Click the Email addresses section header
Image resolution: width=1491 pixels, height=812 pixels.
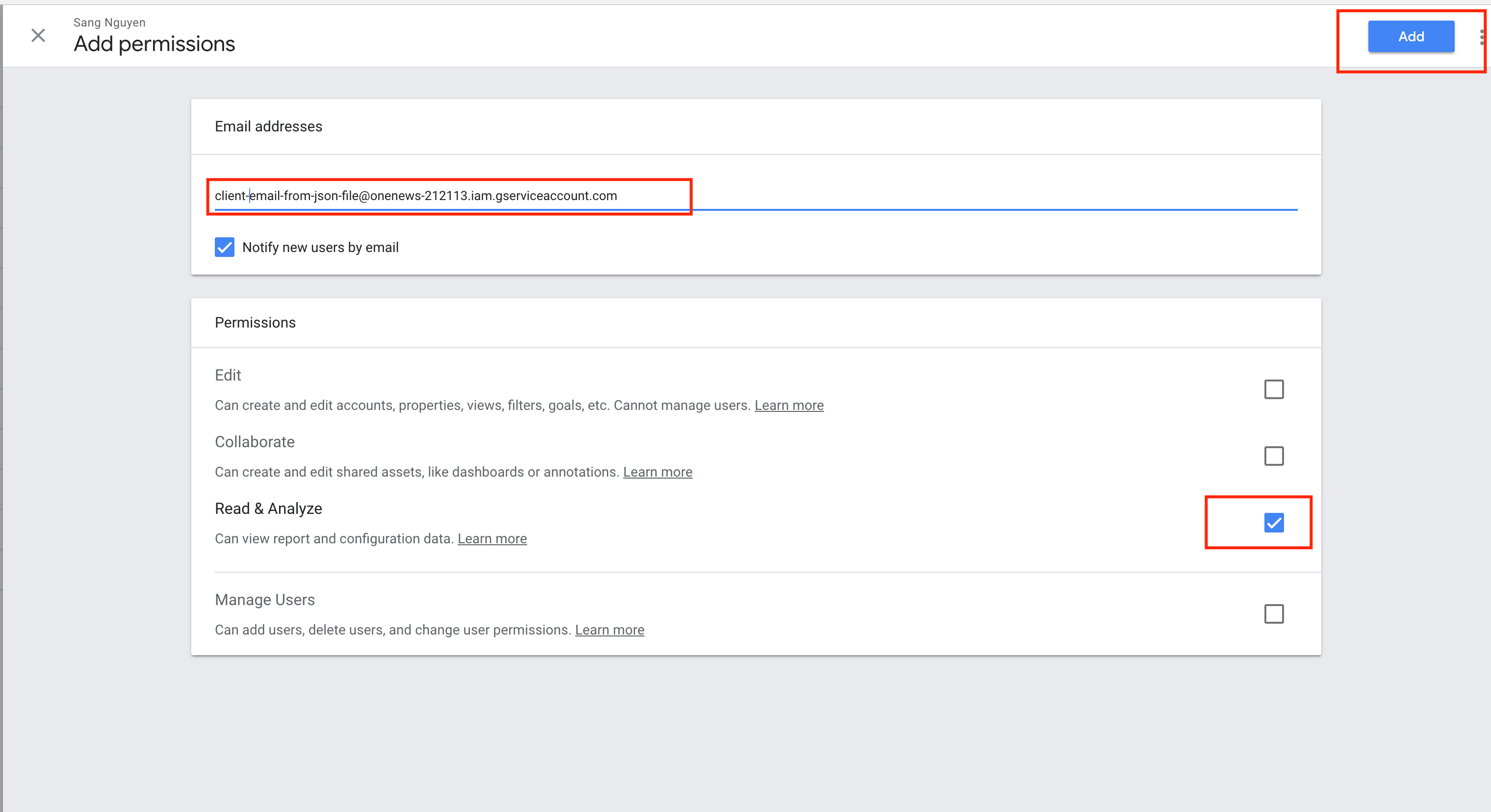(268, 127)
